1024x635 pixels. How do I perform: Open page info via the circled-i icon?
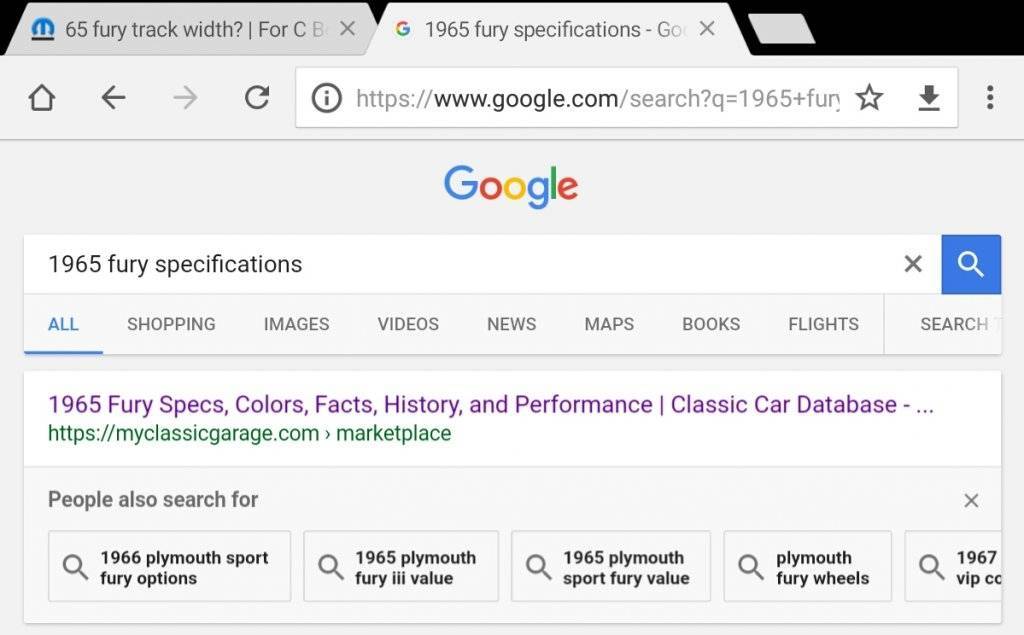click(x=327, y=97)
